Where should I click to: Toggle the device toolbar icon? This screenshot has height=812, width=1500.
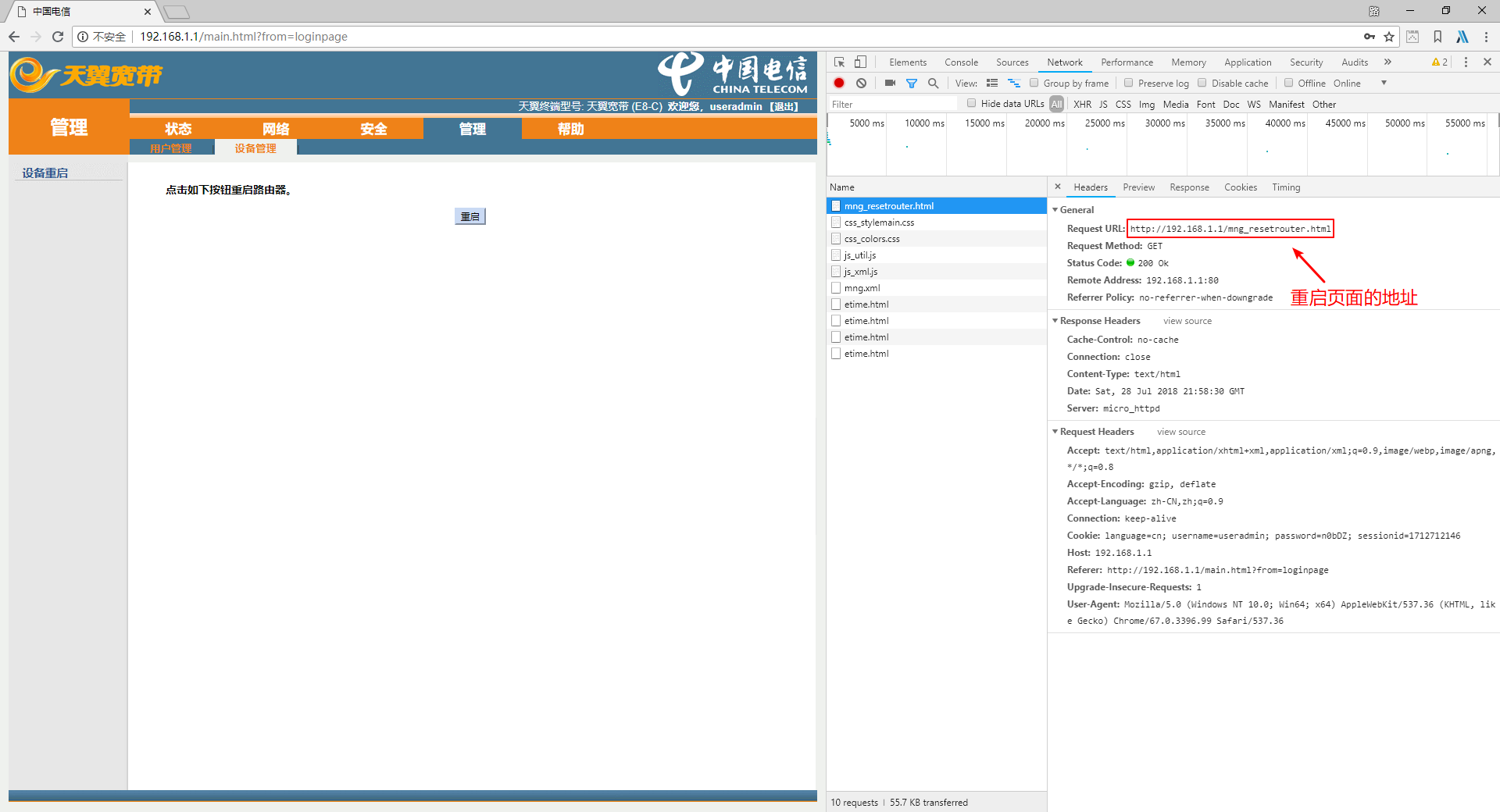860,62
